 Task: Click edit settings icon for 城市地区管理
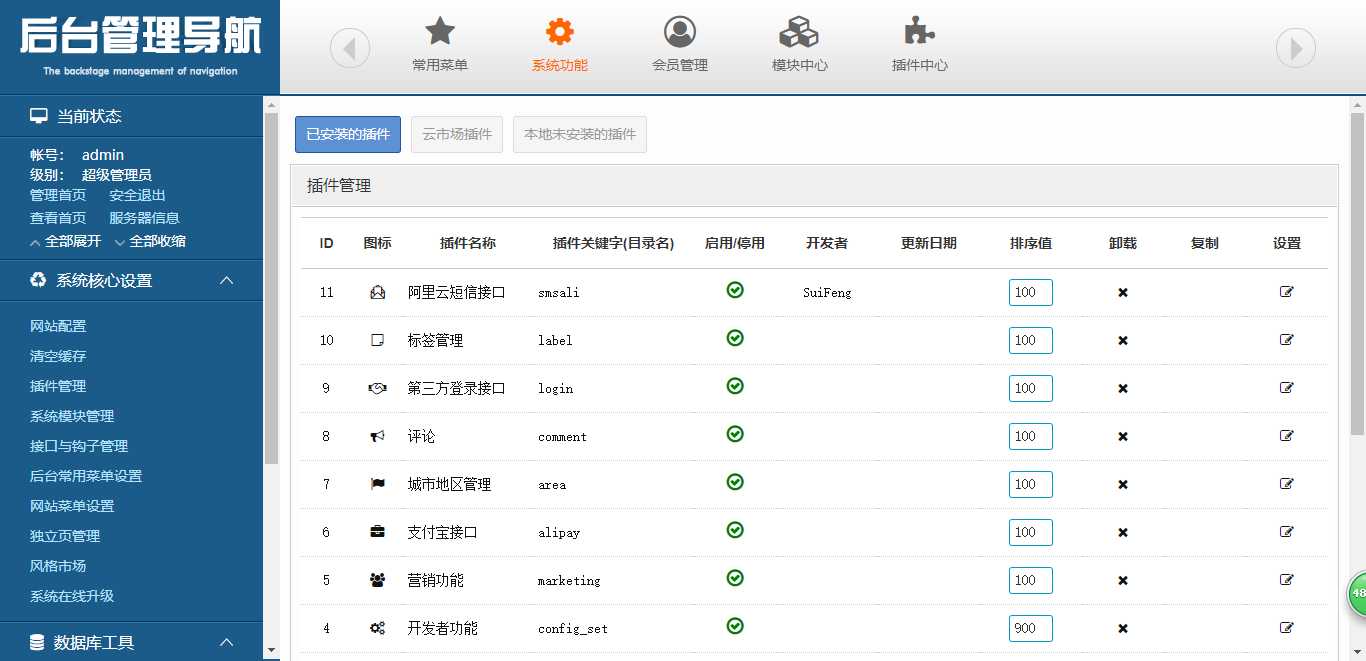click(x=1287, y=484)
